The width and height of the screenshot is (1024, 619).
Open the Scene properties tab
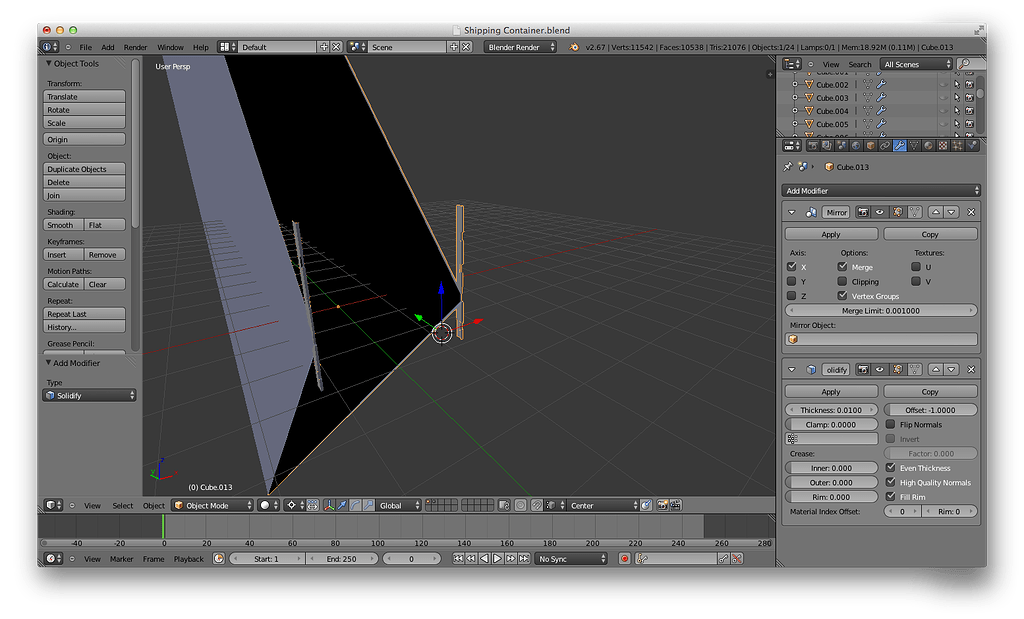(x=842, y=146)
